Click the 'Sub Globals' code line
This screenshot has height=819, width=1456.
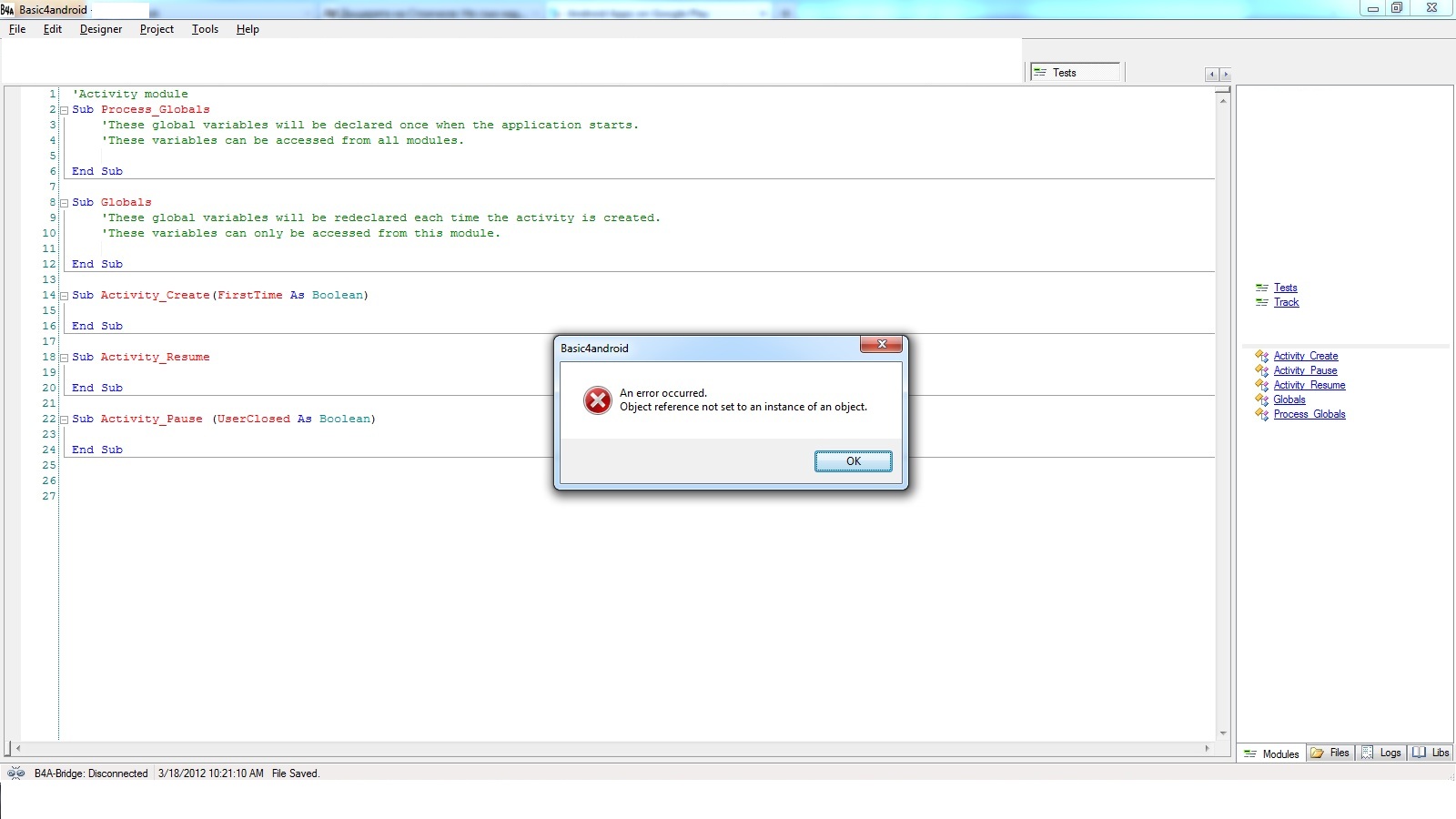pyautogui.click(x=112, y=202)
